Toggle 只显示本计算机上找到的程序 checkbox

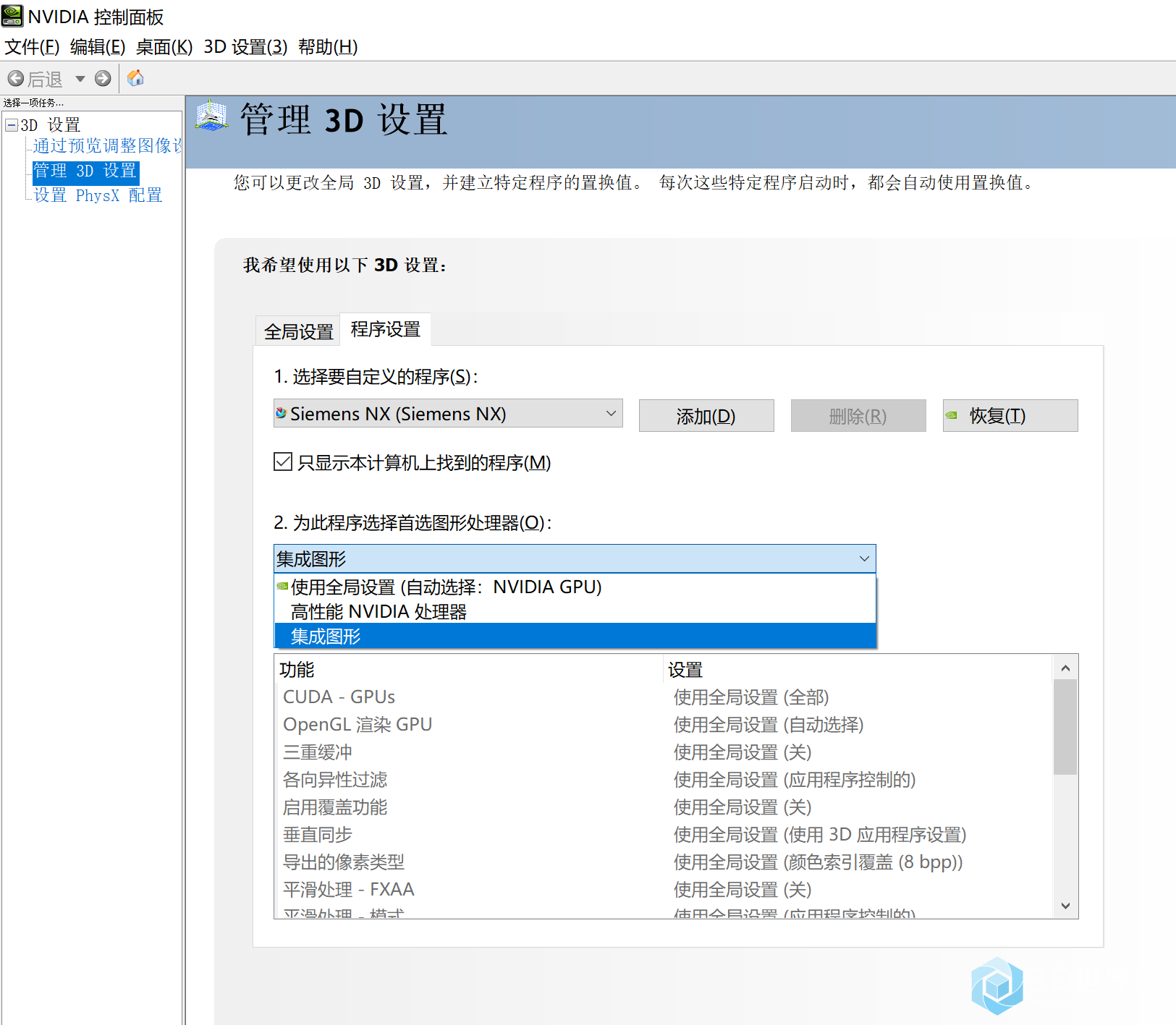(283, 462)
